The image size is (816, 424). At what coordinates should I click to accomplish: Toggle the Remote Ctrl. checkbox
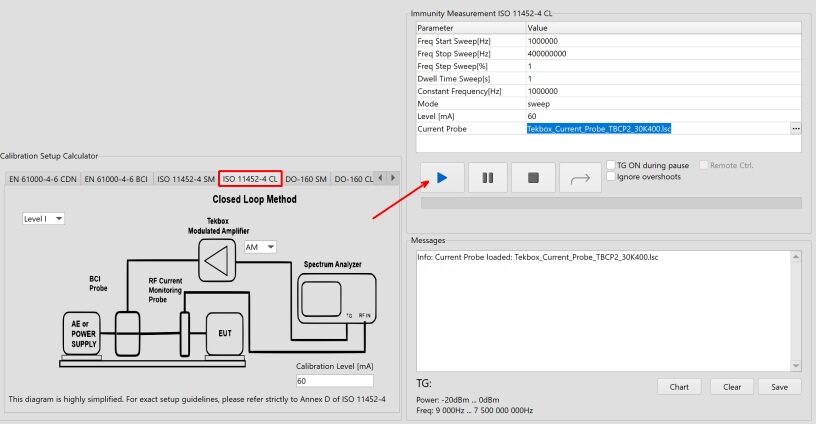[704, 165]
